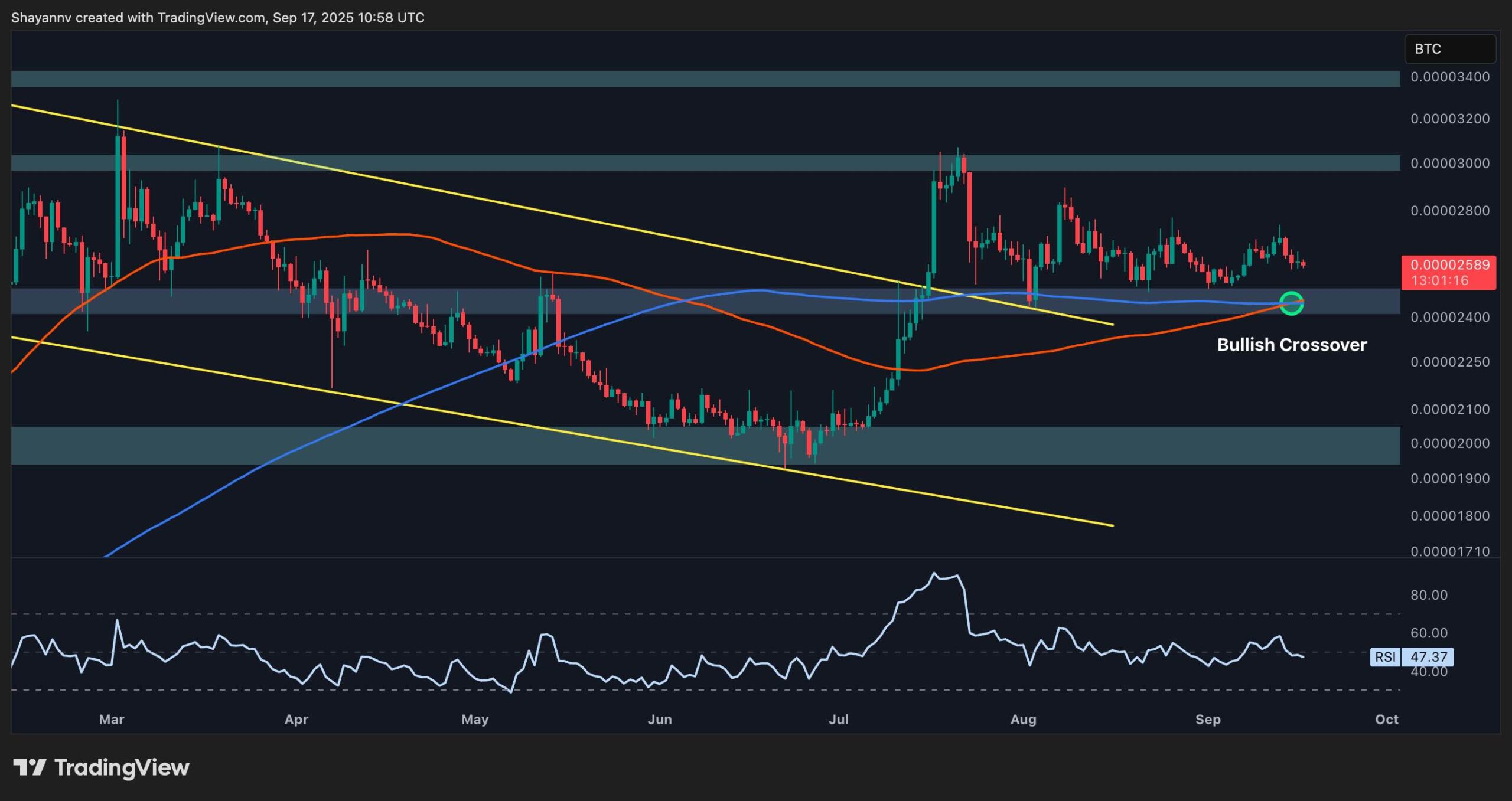Click the 0.00003000 price axis label
Screen dimensions: 1512x801
[1449, 163]
